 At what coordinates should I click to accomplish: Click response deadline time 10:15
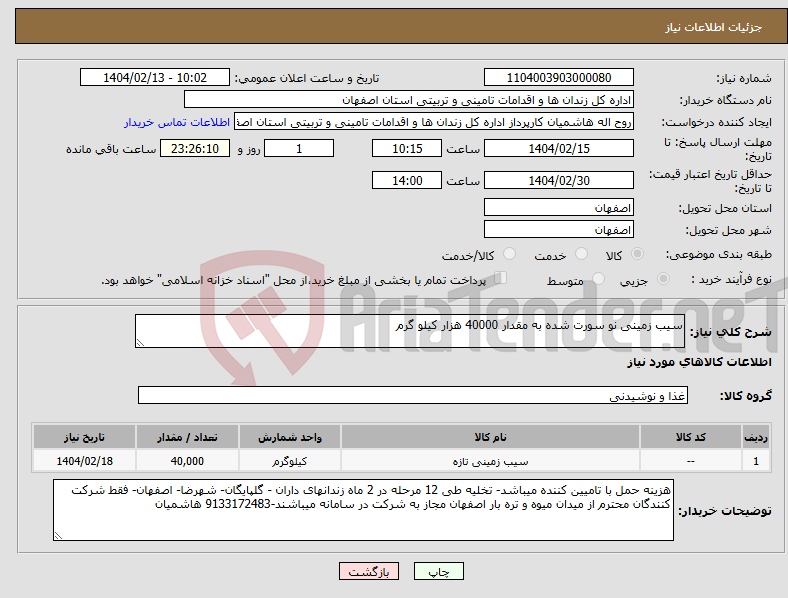[407, 148]
